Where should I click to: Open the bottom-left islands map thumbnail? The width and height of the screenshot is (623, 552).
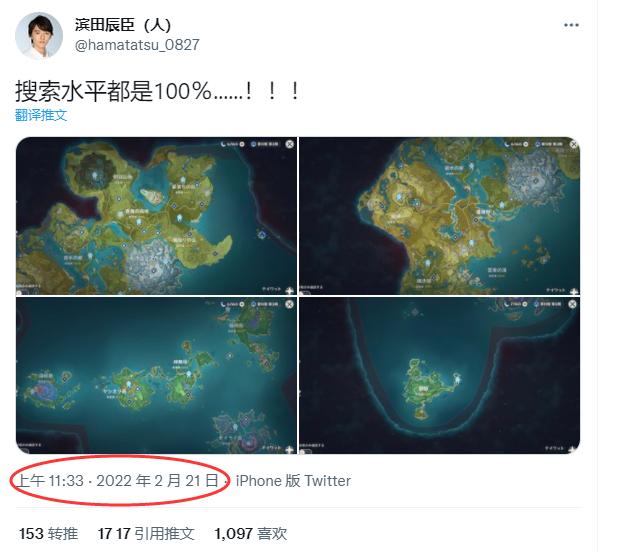pyautogui.click(x=157, y=375)
